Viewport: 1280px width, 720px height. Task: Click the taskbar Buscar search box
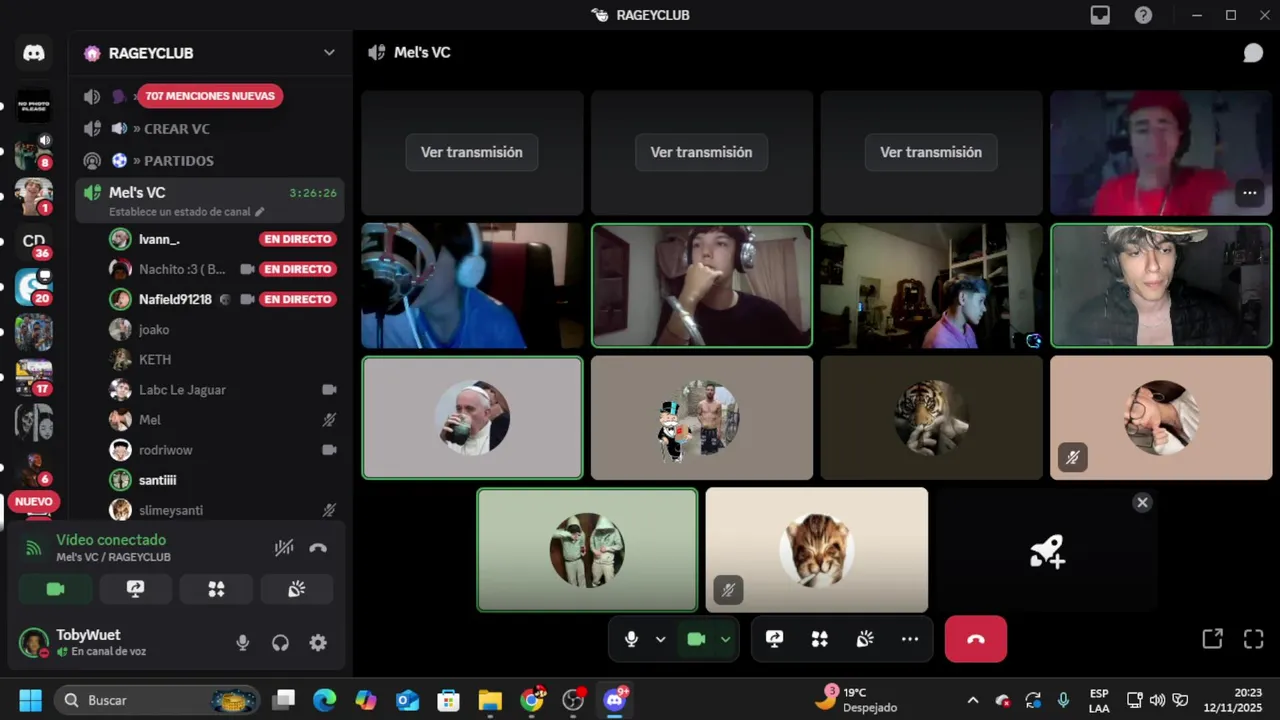(x=158, y=700)
